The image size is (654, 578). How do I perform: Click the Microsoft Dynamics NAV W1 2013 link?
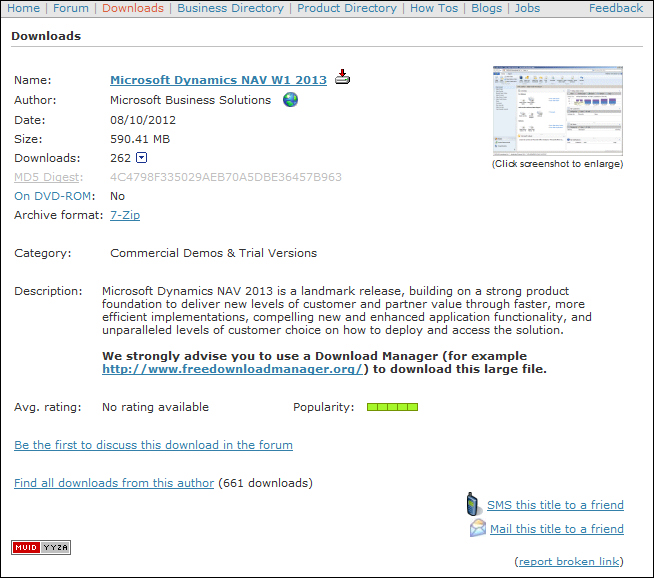tap(218, 80)
